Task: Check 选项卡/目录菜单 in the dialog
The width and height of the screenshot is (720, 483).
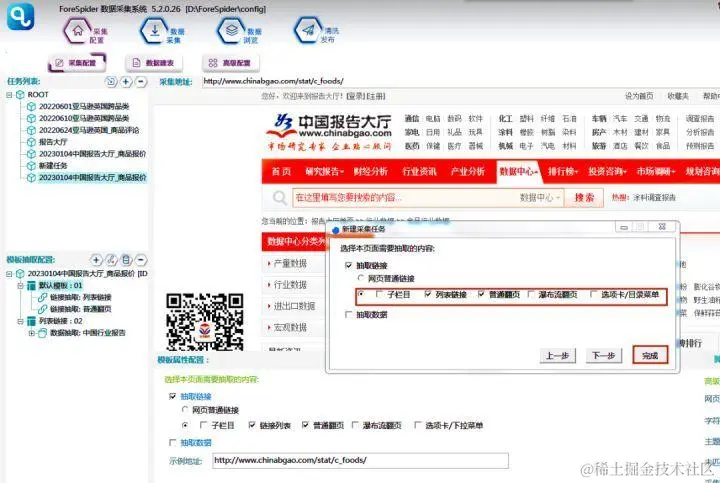Action: (594, 294)
